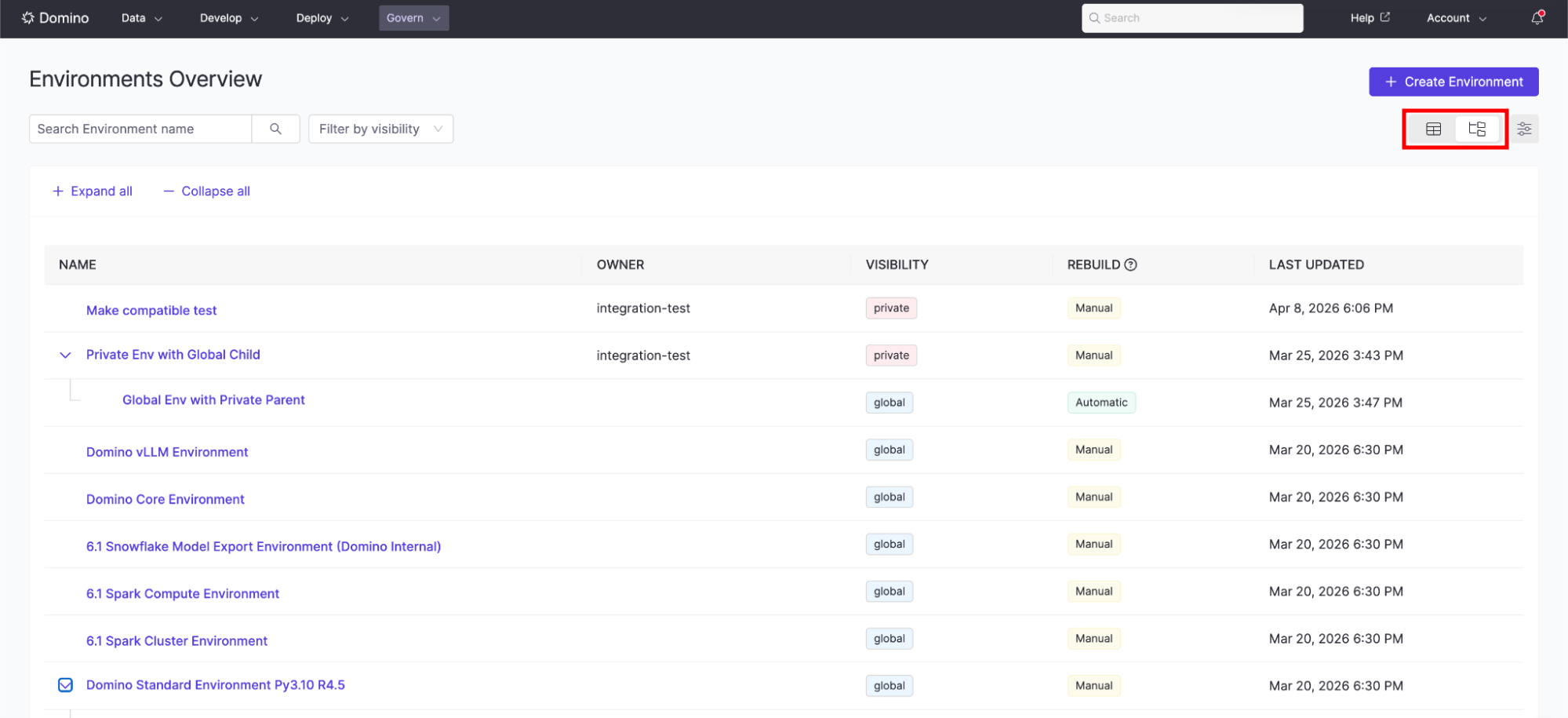This screenshot has height=718, width=1568.
Task: Open the Domino vLLM Environment link
Action: (167, 452)
